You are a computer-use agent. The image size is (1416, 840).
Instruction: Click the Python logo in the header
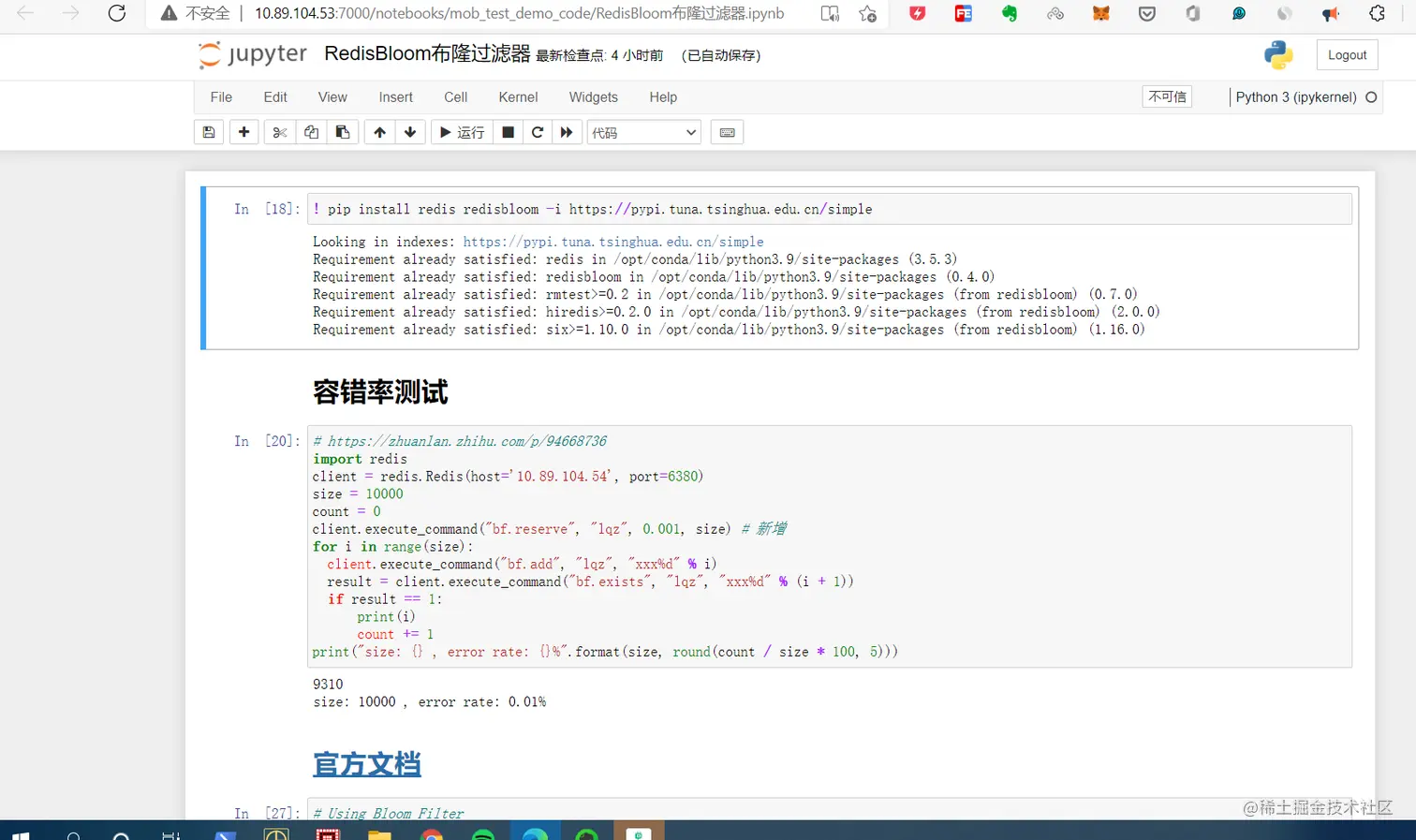pos(1278,55)
